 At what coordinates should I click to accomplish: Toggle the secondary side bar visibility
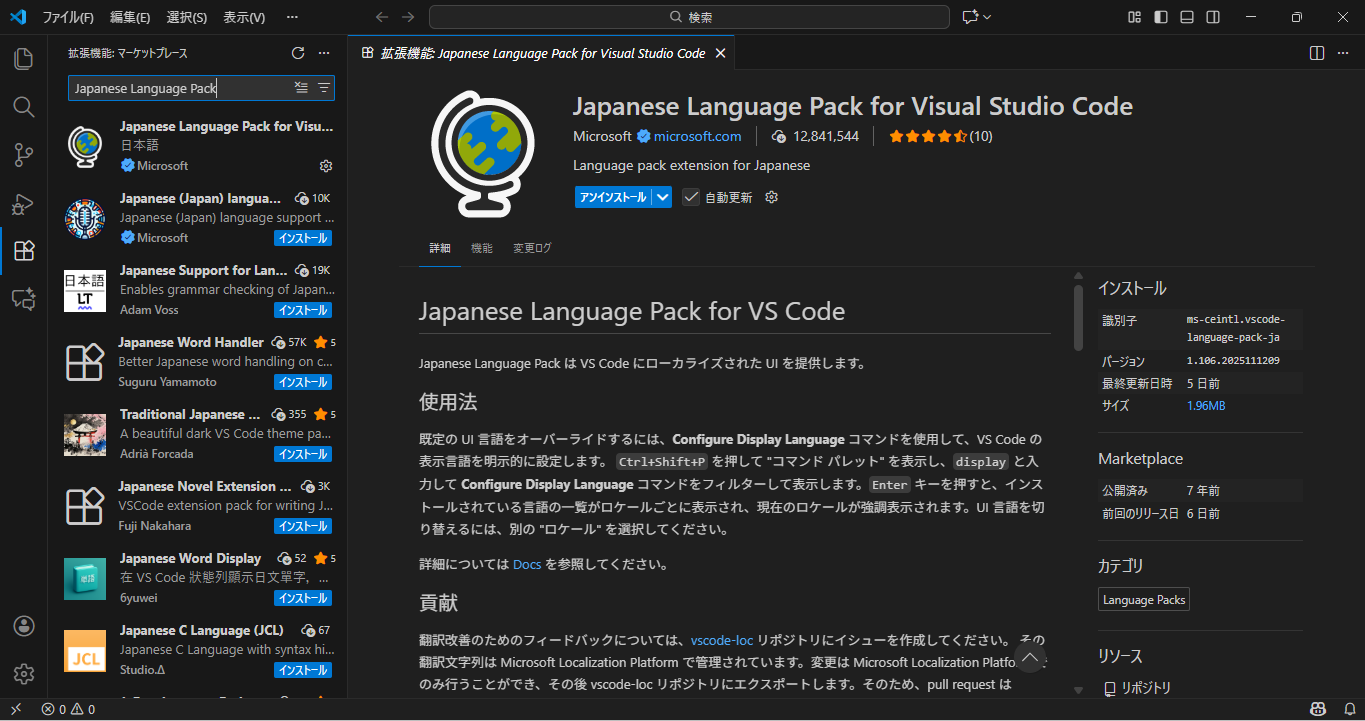(1212, 17)
